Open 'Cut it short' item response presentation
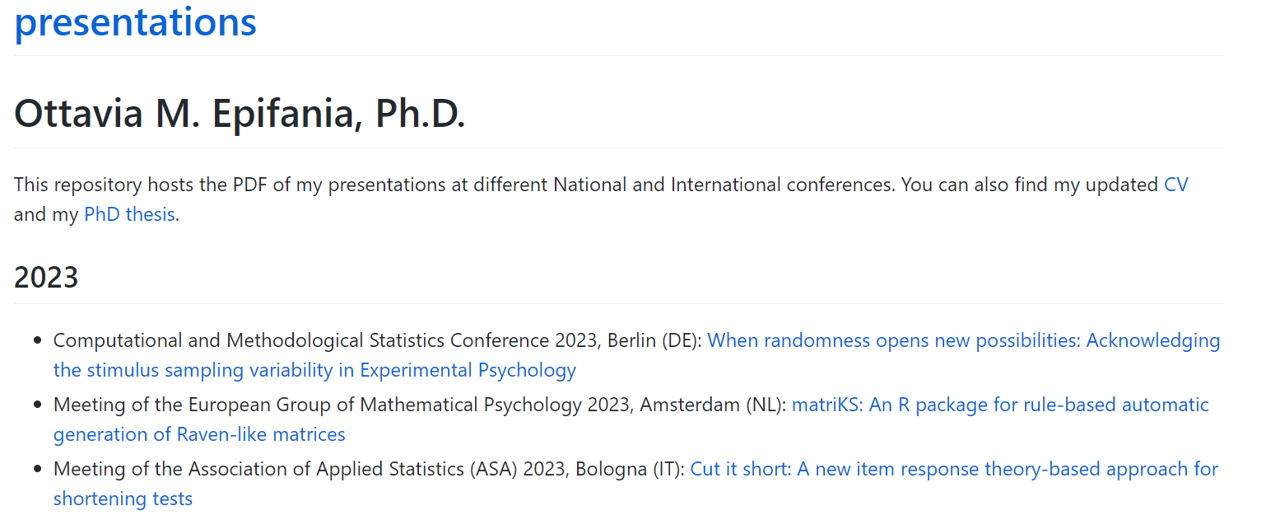 [x=954, y=469]
